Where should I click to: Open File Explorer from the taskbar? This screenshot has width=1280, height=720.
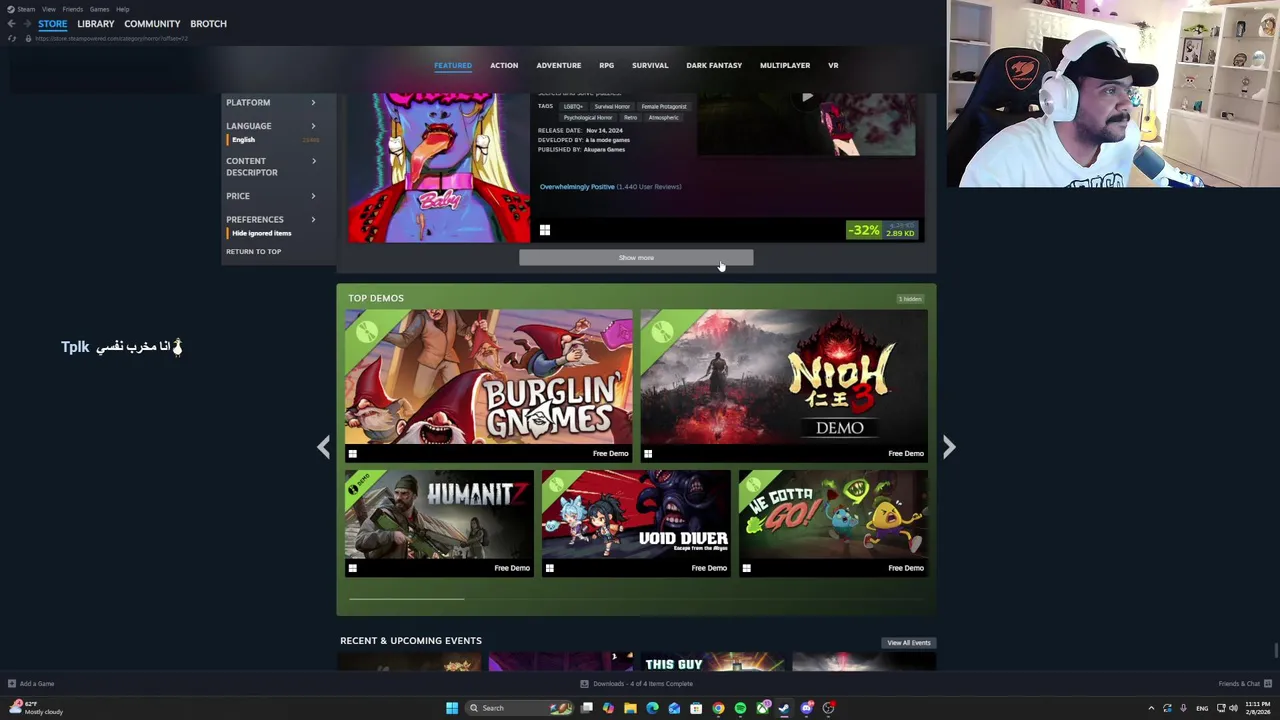(x=630, y=708)
